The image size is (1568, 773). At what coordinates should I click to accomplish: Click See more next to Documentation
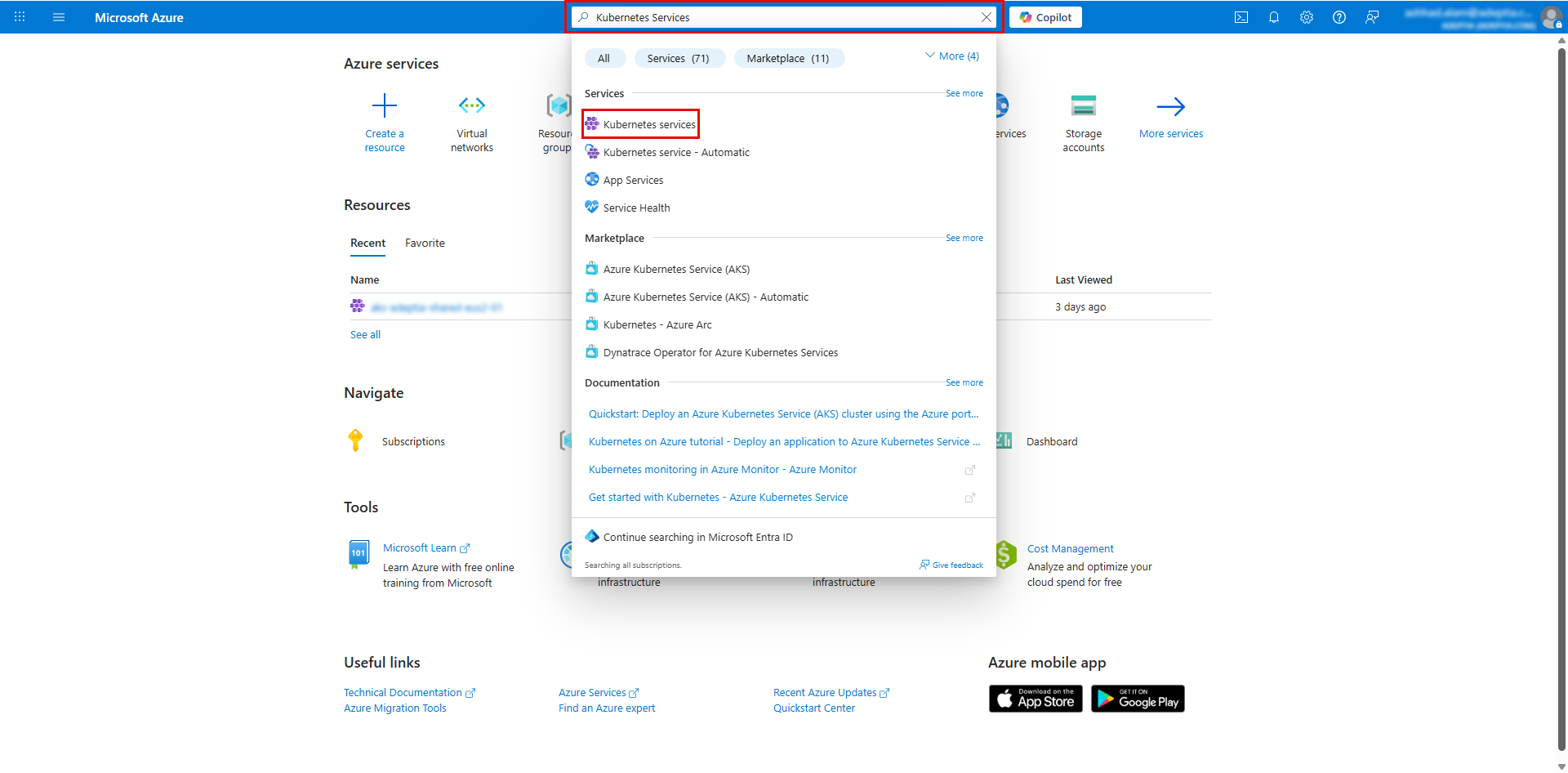point(964,382)
